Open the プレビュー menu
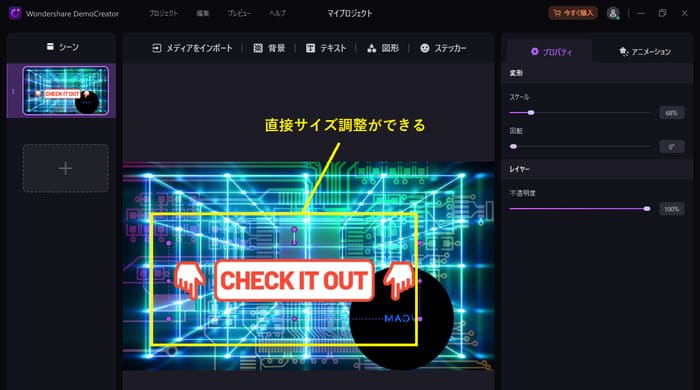Image resolution: width=700 pixels, height=390 pixels. click(x=239, y=13)
